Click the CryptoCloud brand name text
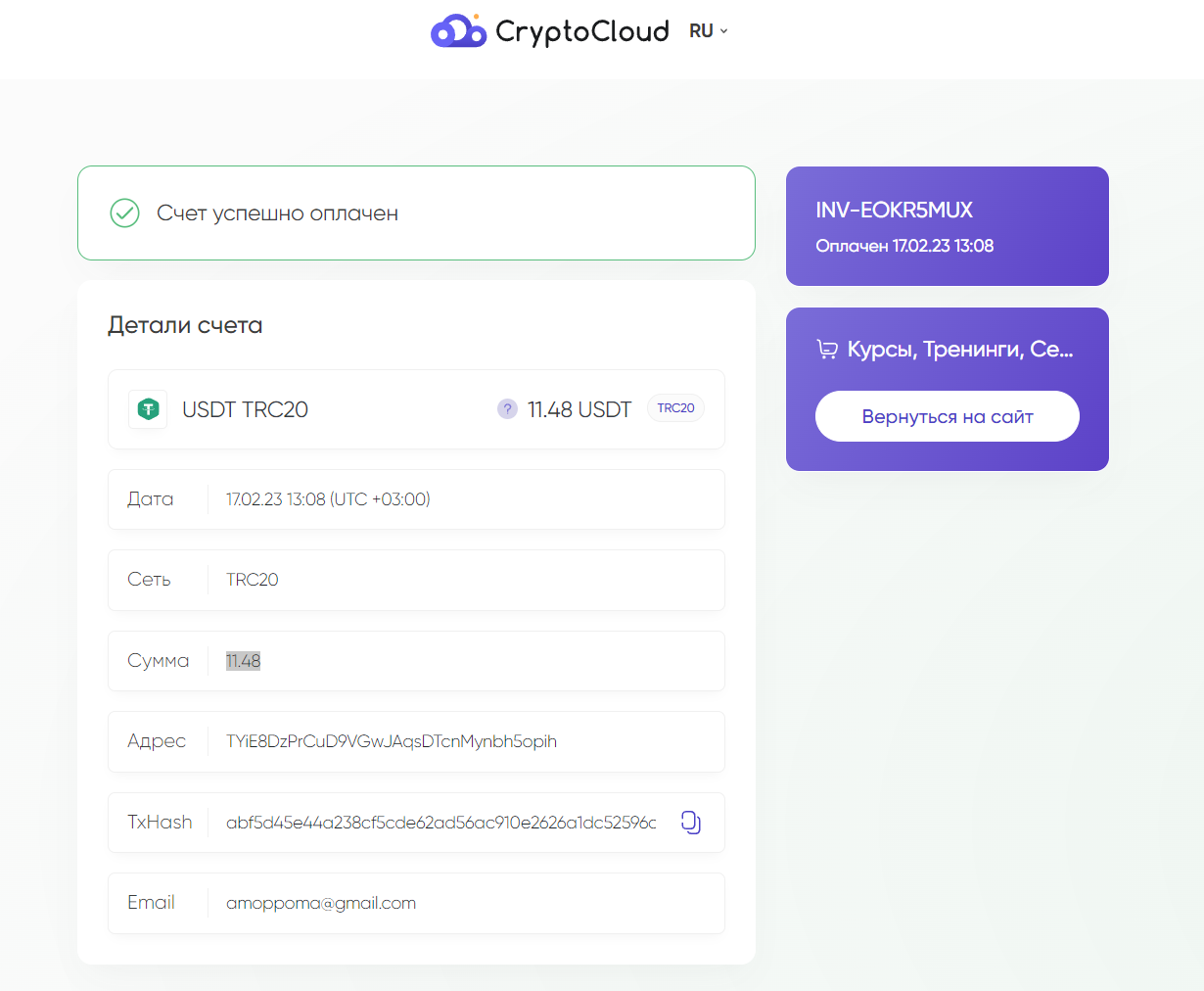This screenshot has width=1204, height=991. point(582,31)
